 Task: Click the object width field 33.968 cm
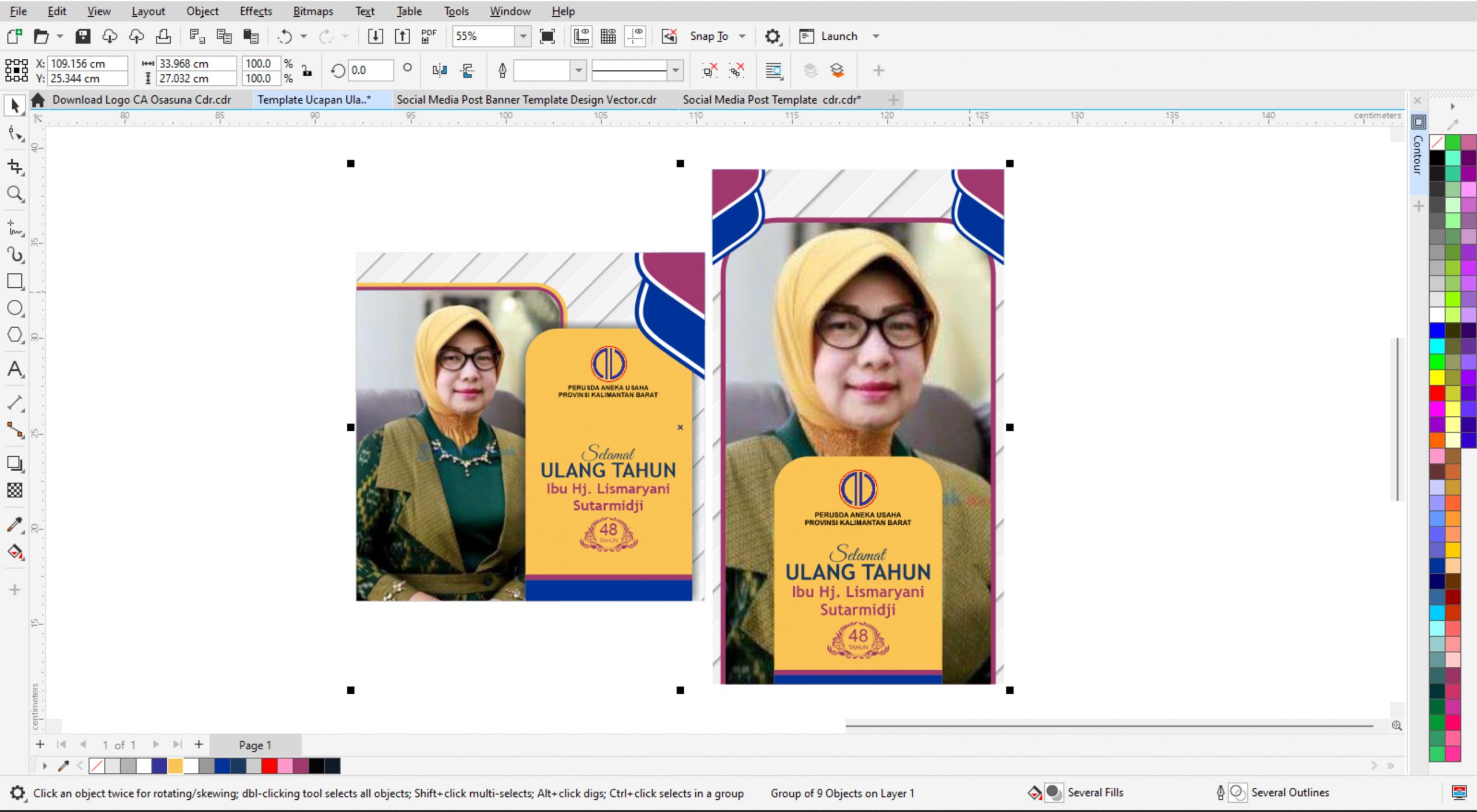point(196,63)
